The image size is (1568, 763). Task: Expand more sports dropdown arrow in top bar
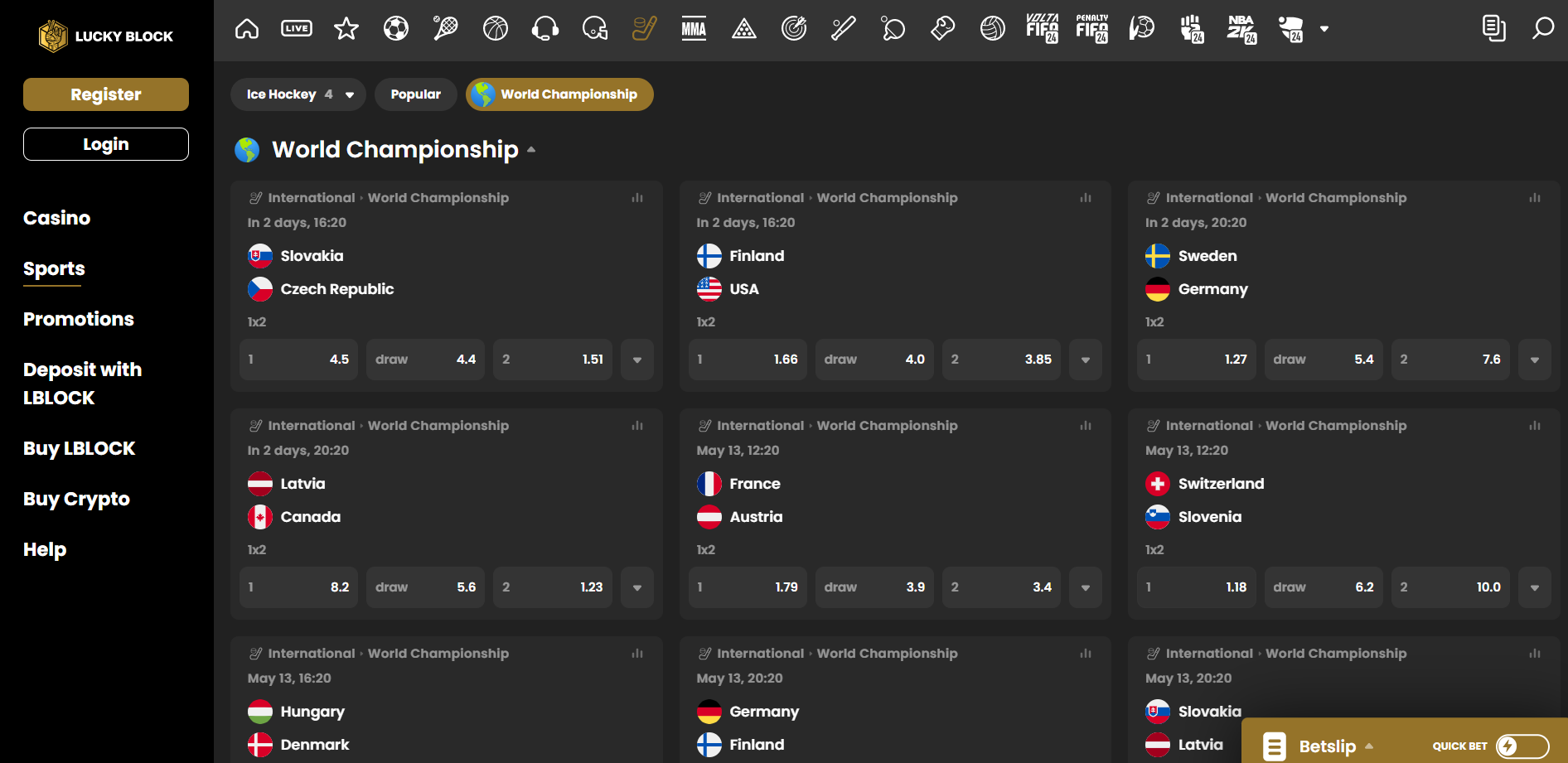1324,29
